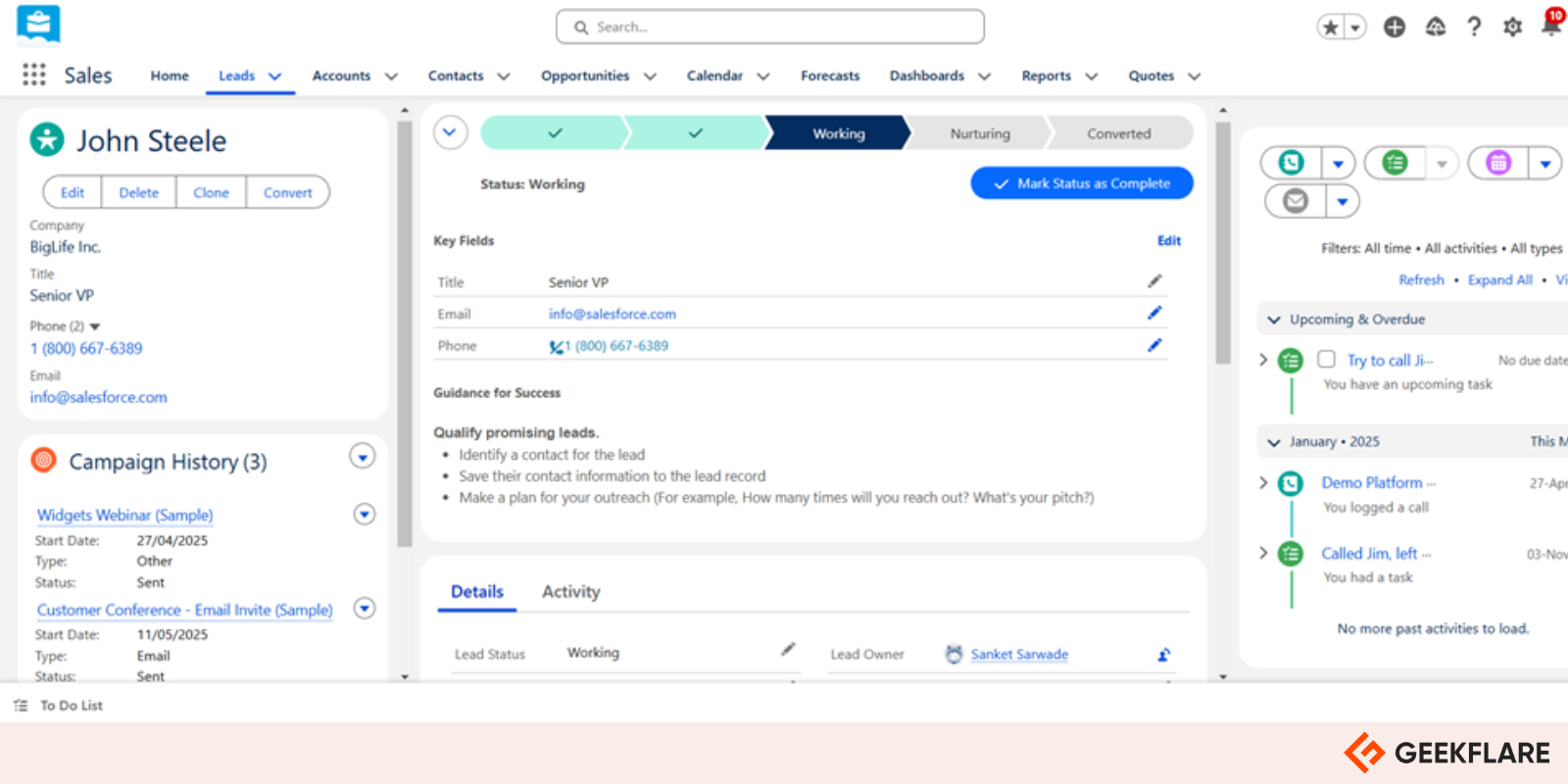Open the Setup gear icon
The width and height of the screenshot is (1568, 784).
(x=1512, y=27)
